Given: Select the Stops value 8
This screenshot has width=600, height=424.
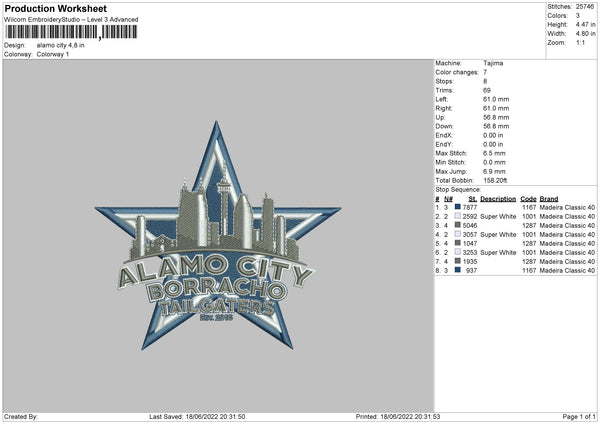Looking at the screenshot, I should tap(485, 81).
